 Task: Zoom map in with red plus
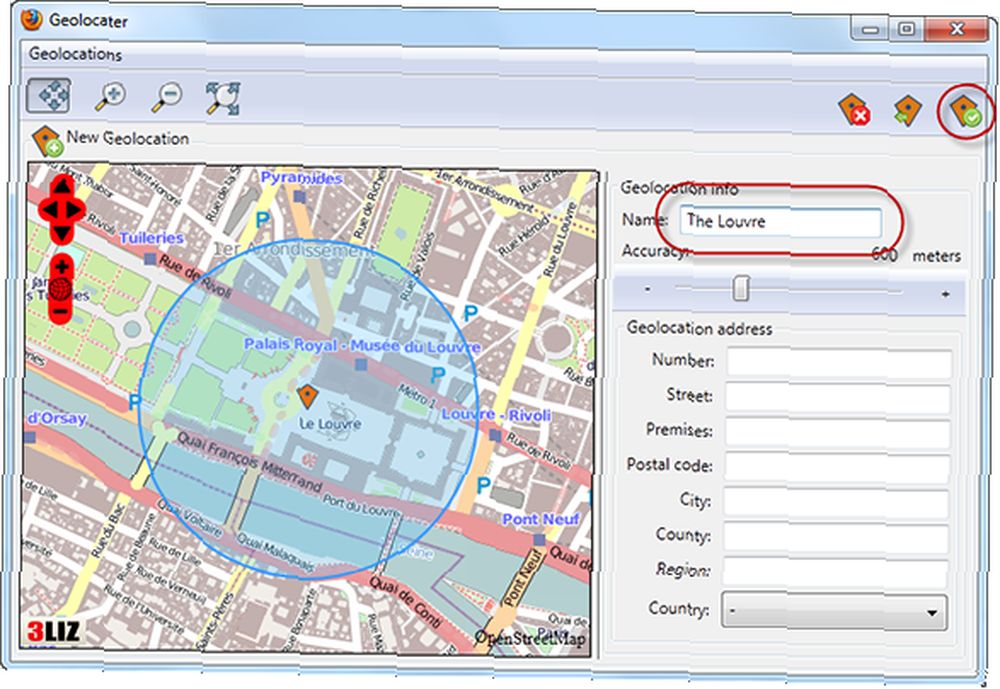(62, 267)
